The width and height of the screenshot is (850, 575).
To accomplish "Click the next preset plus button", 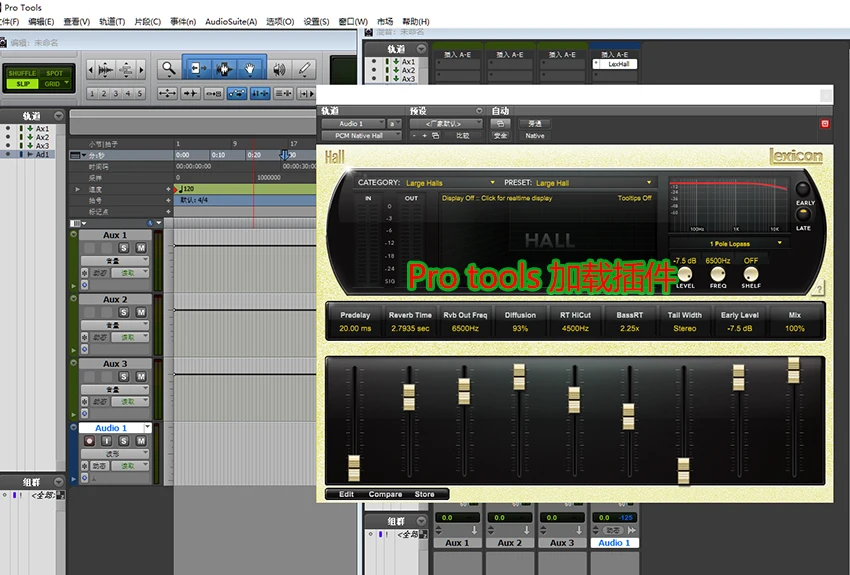I will point(424,135).
